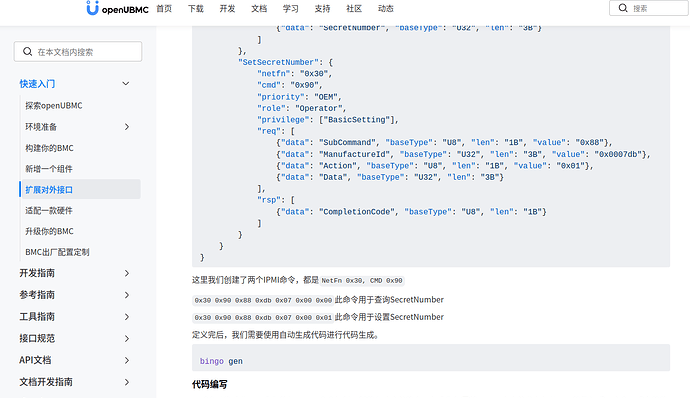Click the "OEM" priority value
Viewport: 690px width, 398px height.
point(326,97)
